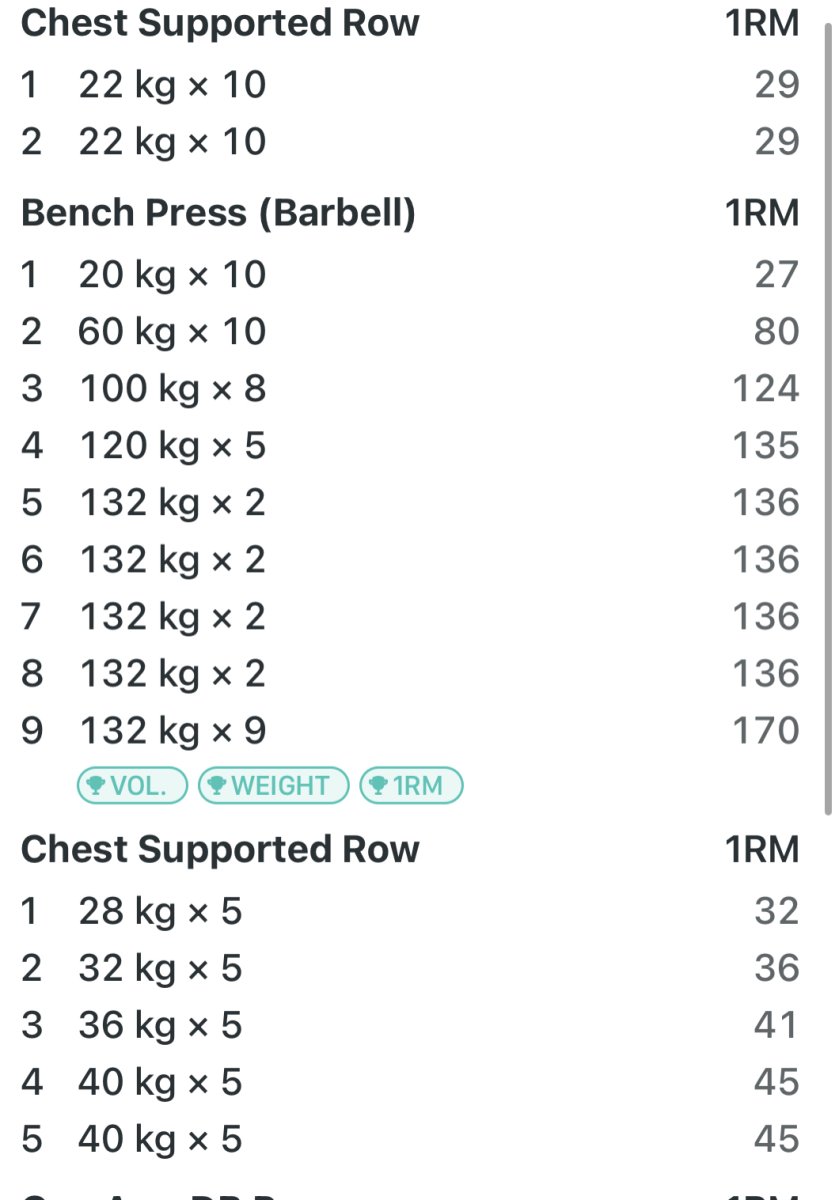Click the vertical scrollbar on the right edge
This screenshot has height=1200, width=839.
coord(828,420)
